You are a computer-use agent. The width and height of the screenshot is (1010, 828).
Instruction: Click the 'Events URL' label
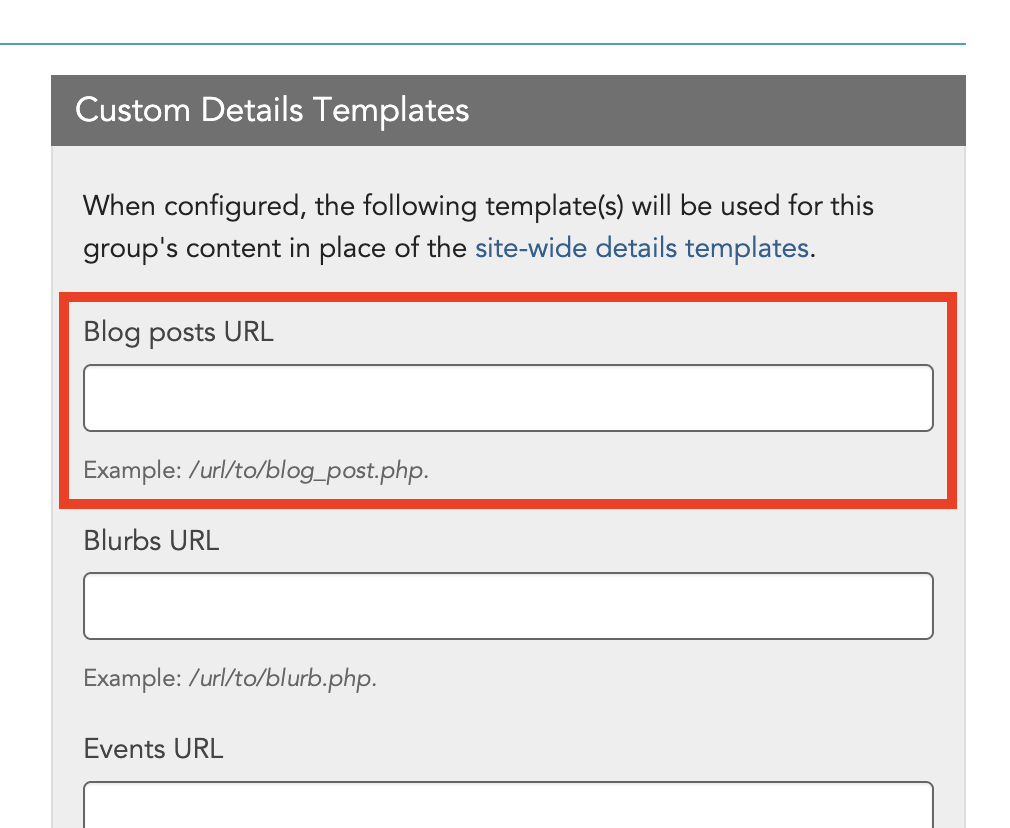[153, 749]
